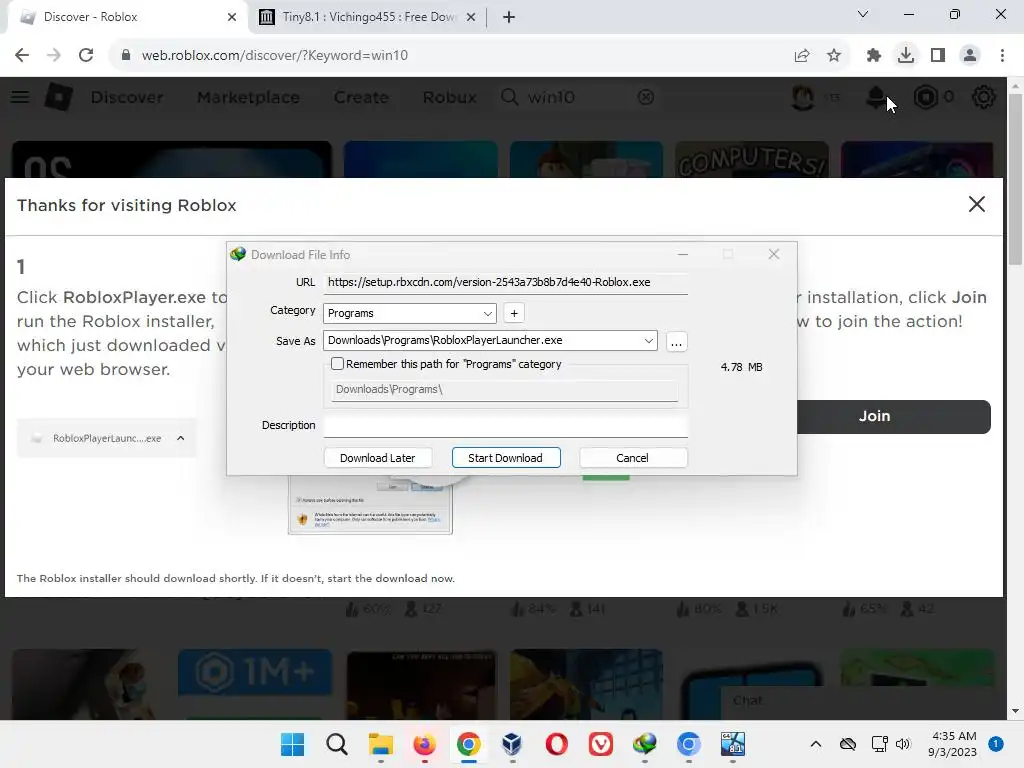The width and height of the screenshot is (1024, 768).
Task: Open the COMPUTERS game thumbnail
Action: 752,159
